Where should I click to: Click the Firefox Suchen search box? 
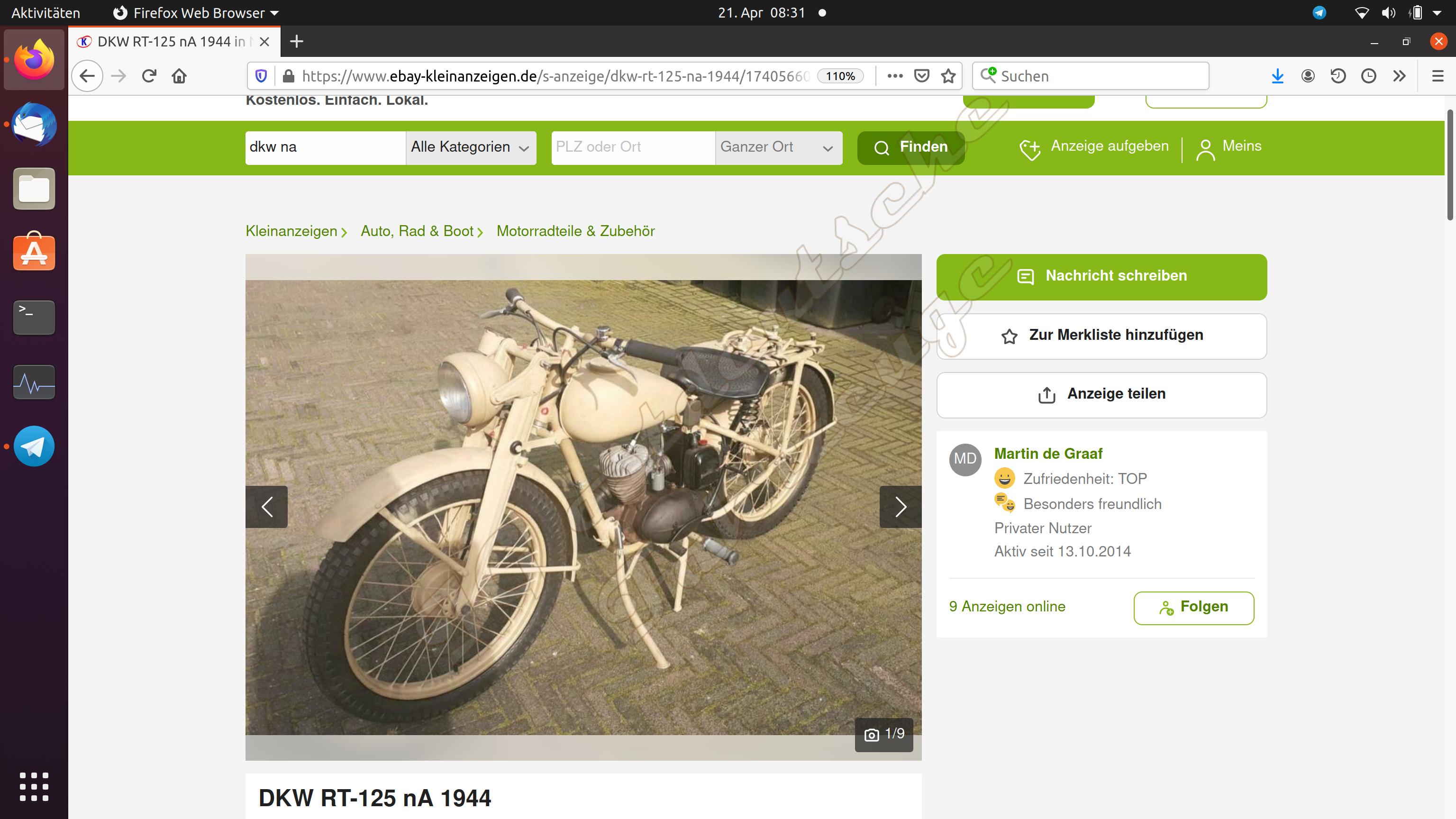click(x=1090, y=76)
